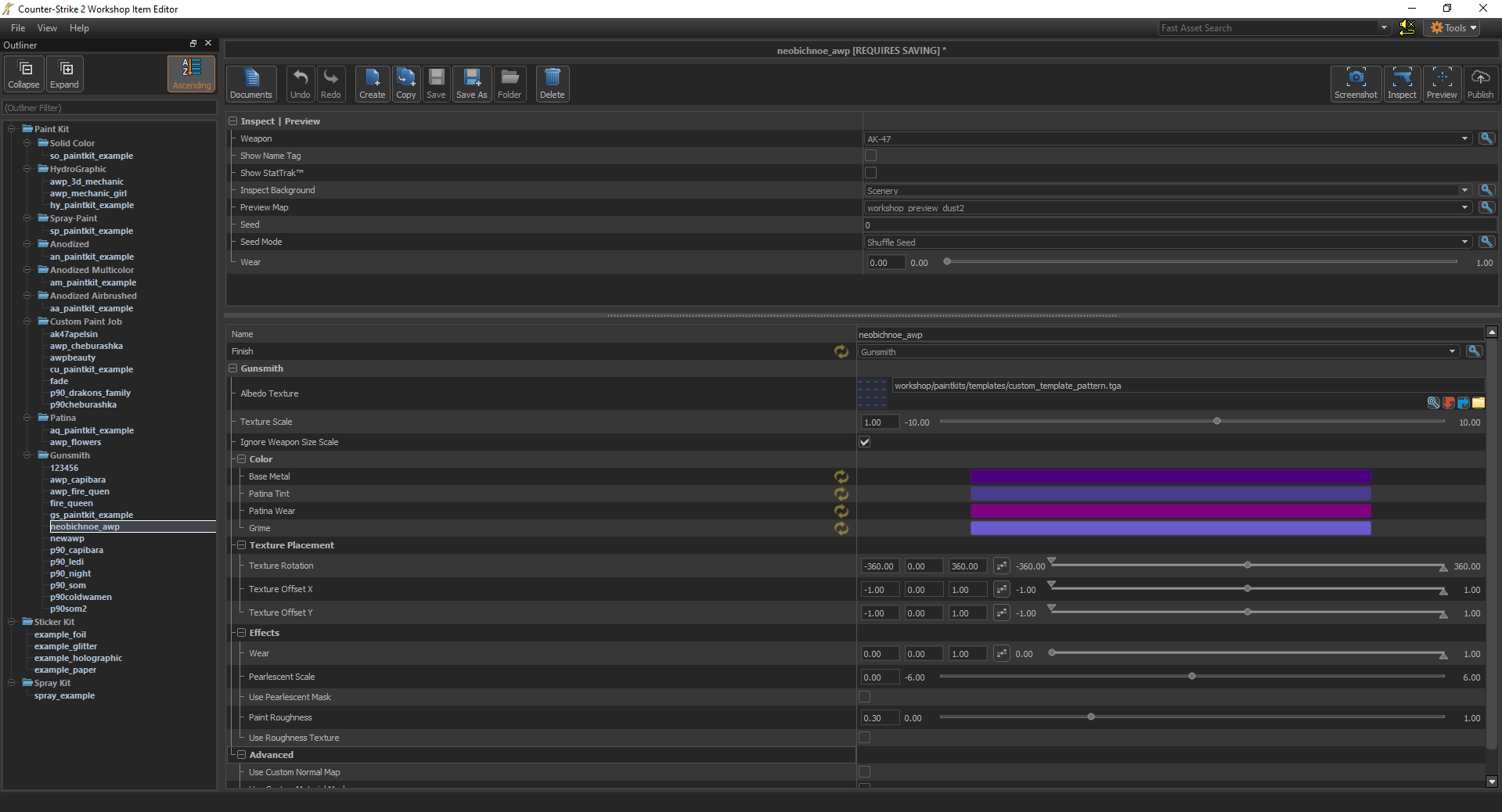Click the Paint Roughness slider handle
The height and width of the screenshot is (812, 1502).
tap(1091, 717)
